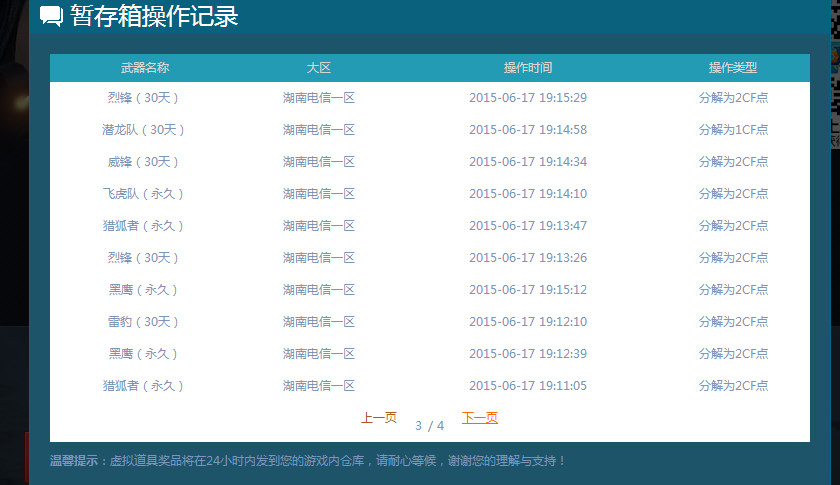Click the 武器名称 column header
Viewport: 840px width, 485px height.
(x=145, y=68)
